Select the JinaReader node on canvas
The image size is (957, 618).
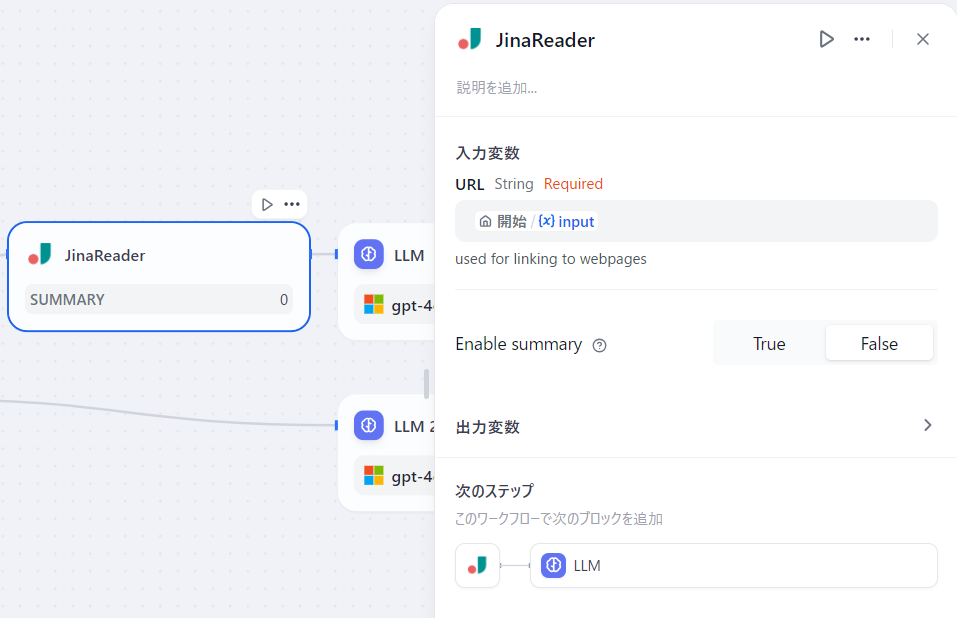pos(159,276)
